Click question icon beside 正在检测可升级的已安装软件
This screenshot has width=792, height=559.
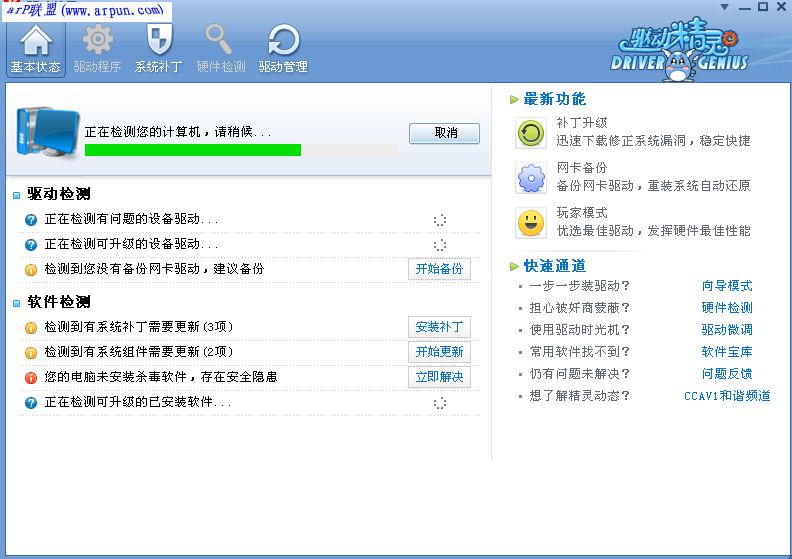[31, 402]
